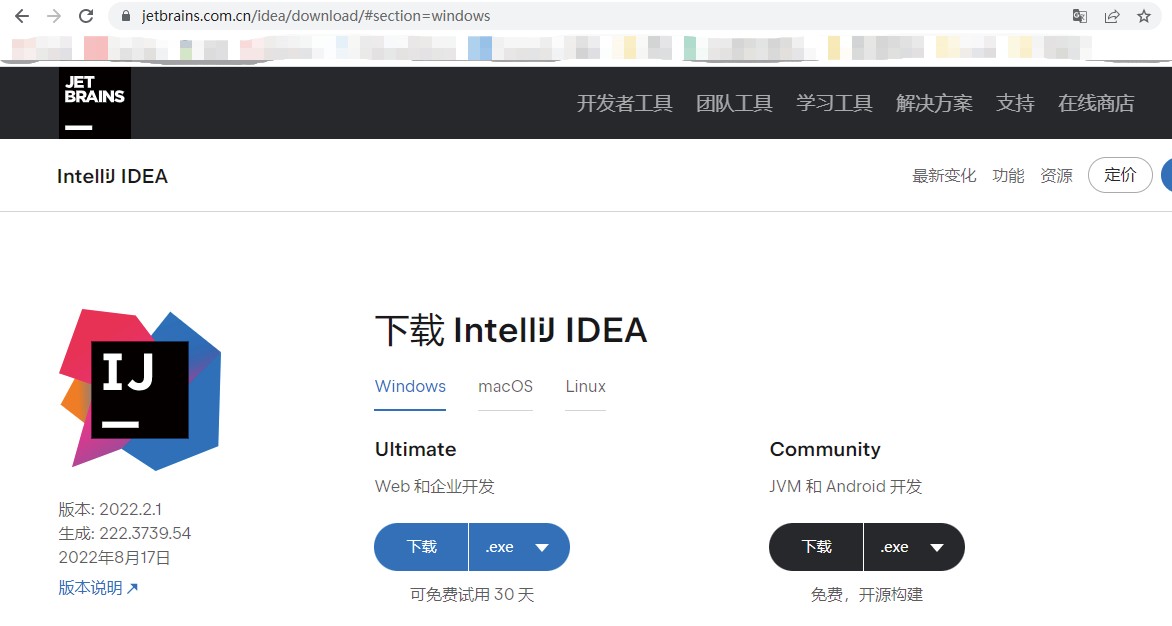
Task: Click the 定价 pricing button
Action: coord(1120,175)
